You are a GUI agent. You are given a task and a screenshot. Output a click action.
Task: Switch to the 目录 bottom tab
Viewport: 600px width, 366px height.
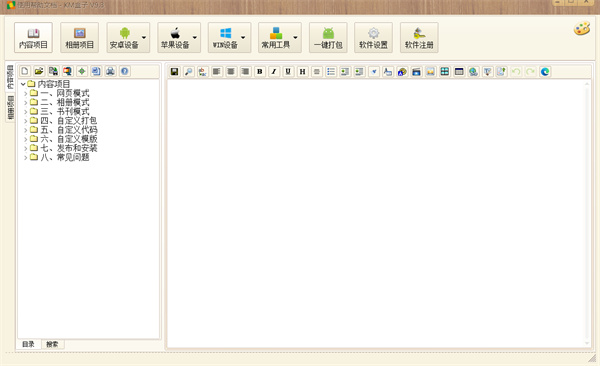28,344
